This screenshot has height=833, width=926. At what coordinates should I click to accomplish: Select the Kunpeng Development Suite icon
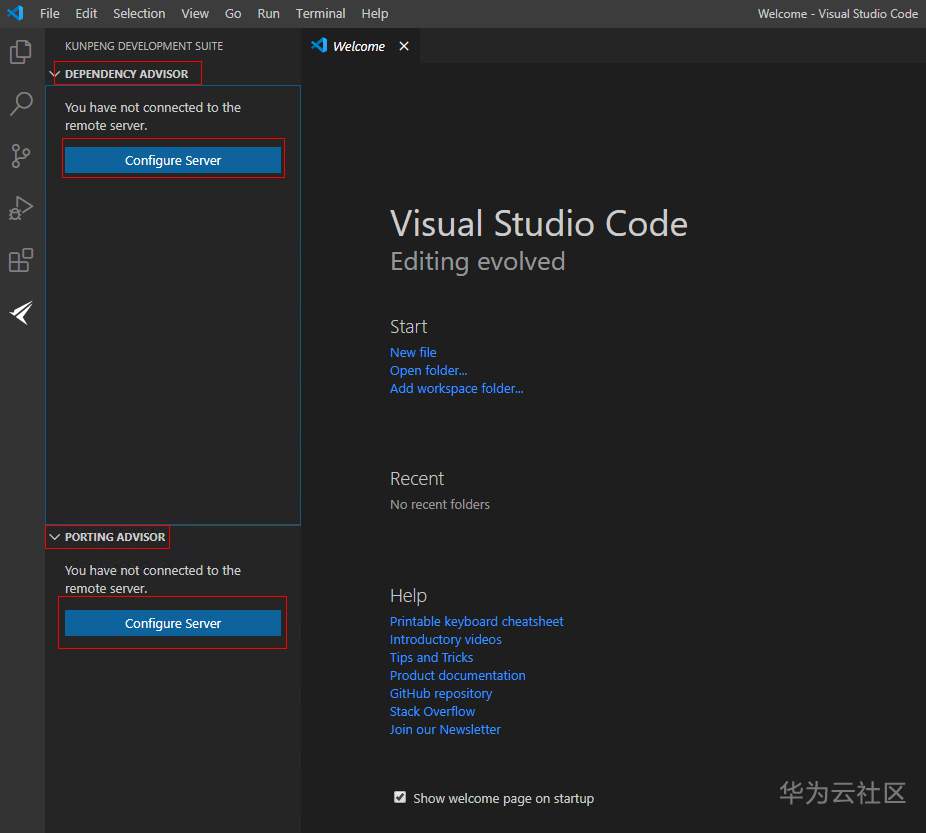click(21, 313)
